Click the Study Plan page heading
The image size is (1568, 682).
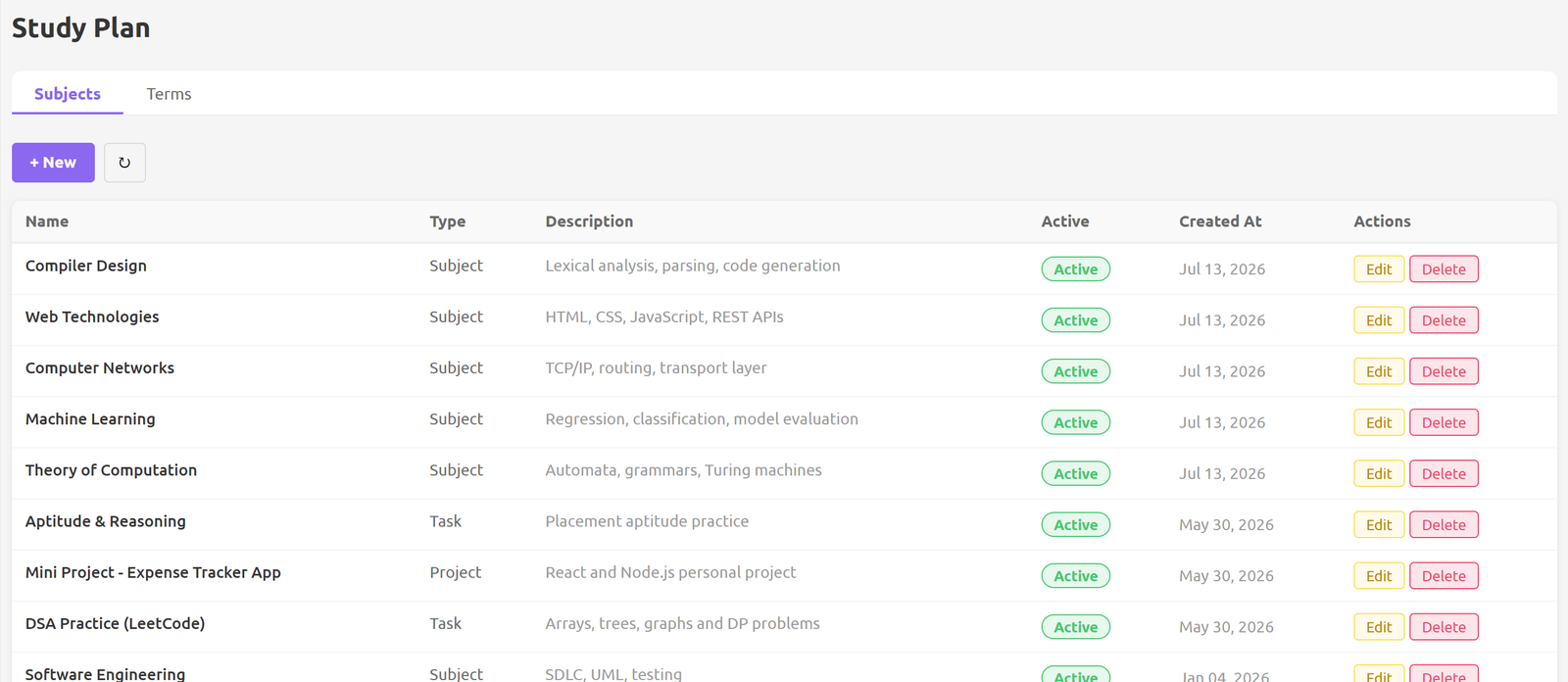(80, 27)
